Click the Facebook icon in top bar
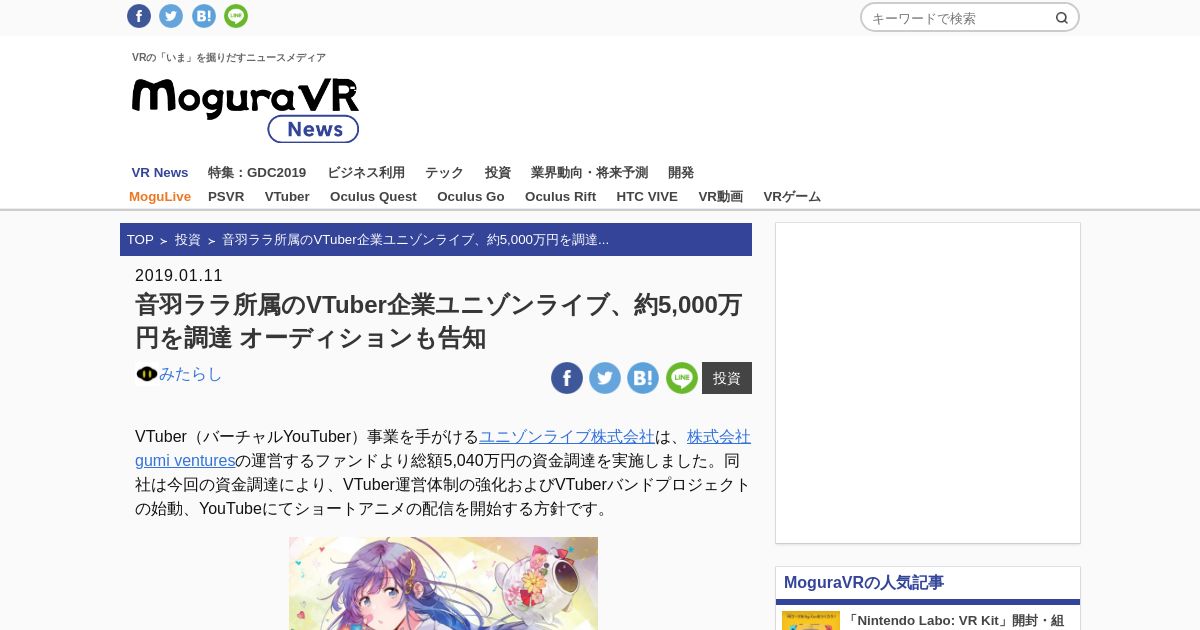 [139, 16]
